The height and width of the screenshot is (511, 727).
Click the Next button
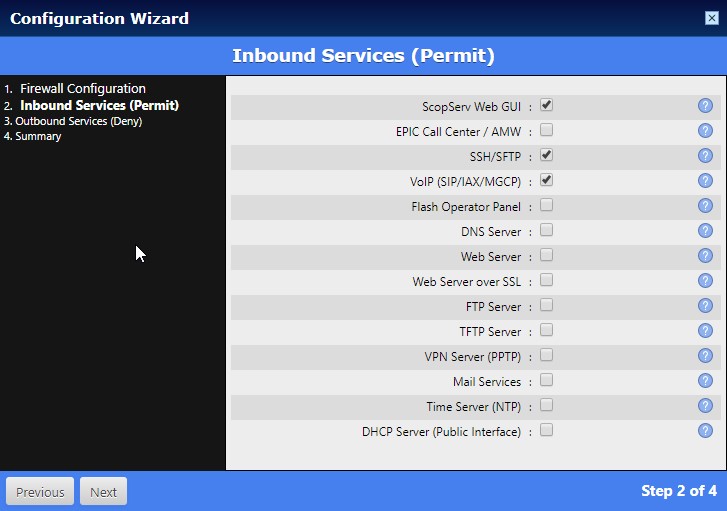(x=103, y=492)
